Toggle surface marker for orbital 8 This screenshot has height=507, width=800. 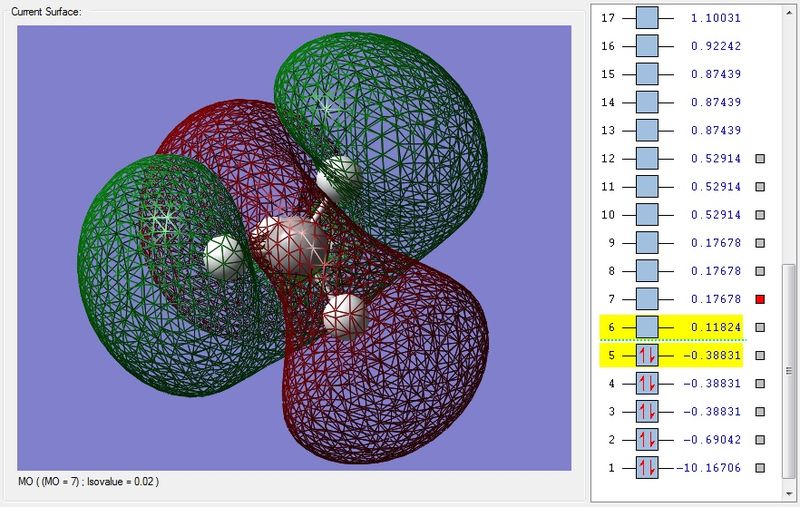coord(760,271)
